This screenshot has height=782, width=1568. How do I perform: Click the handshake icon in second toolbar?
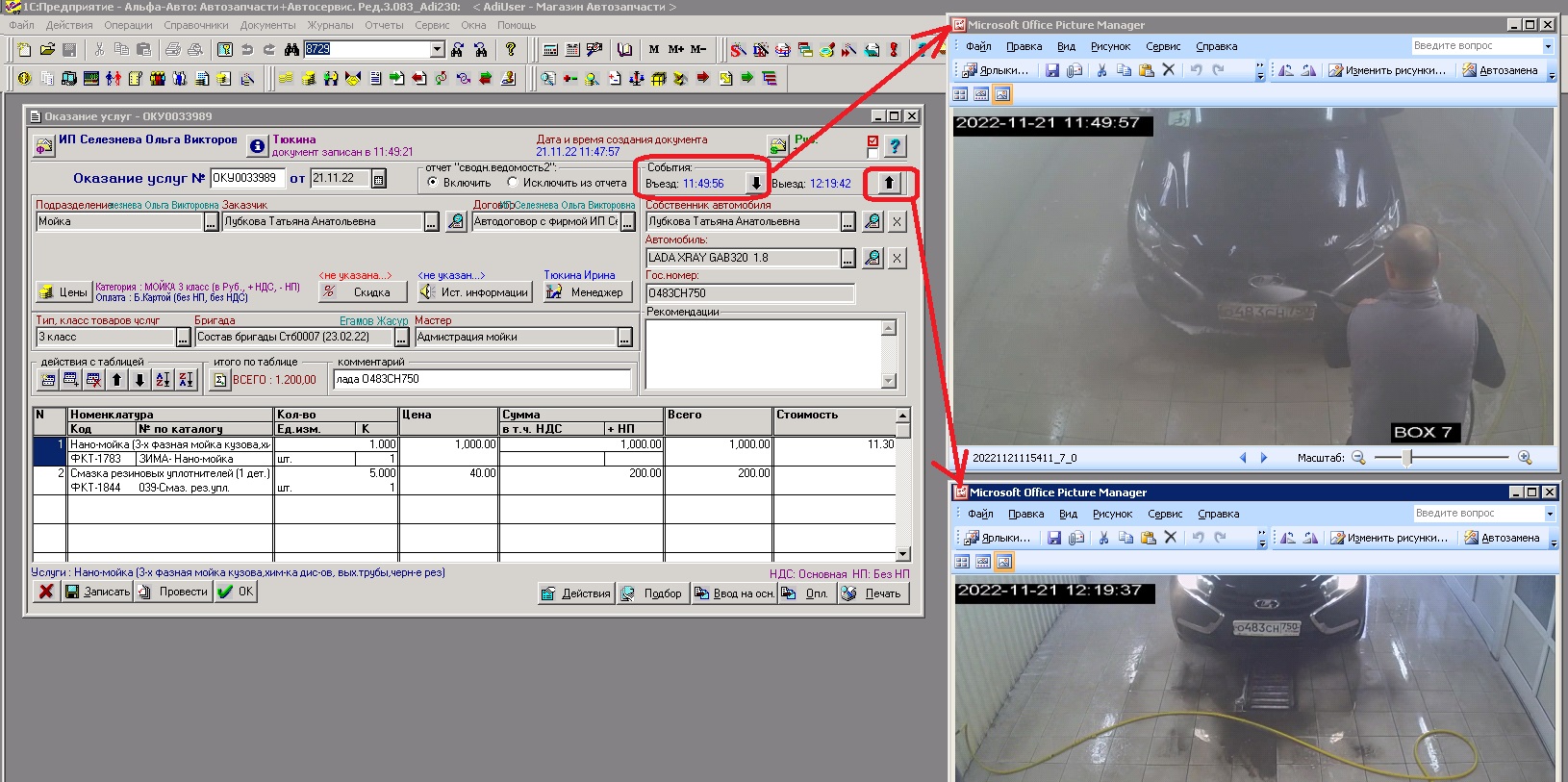(353, 79)
